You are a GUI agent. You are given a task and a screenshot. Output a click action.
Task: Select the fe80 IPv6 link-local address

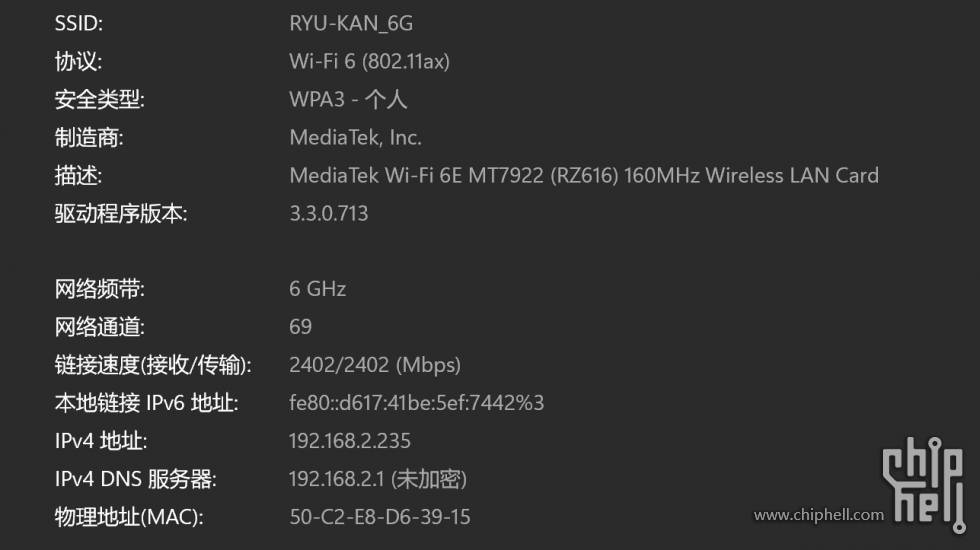point(416,403)
